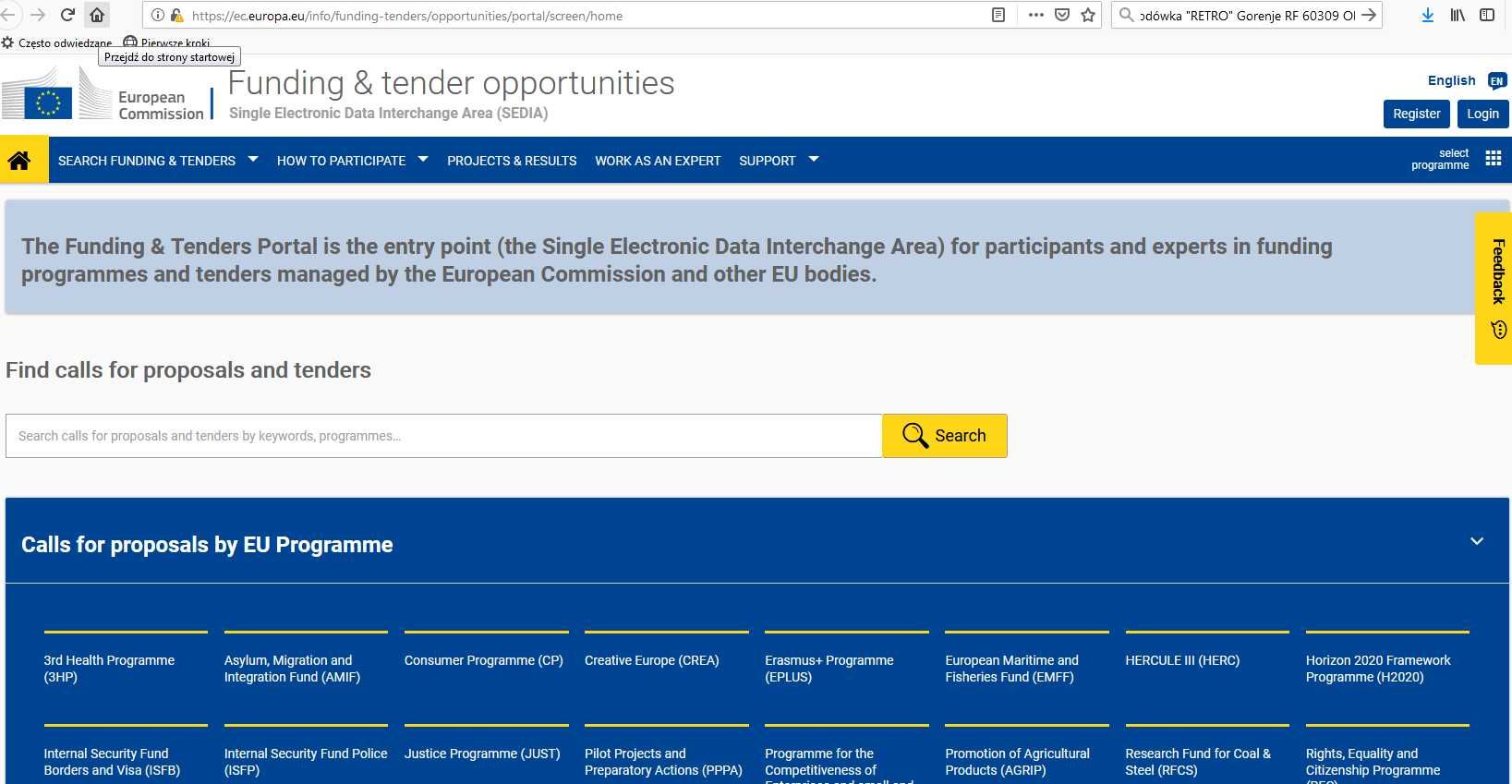Open the page actions three-dots icon
This screenshot has width=1512, height=784.
tap(1035, 15)
